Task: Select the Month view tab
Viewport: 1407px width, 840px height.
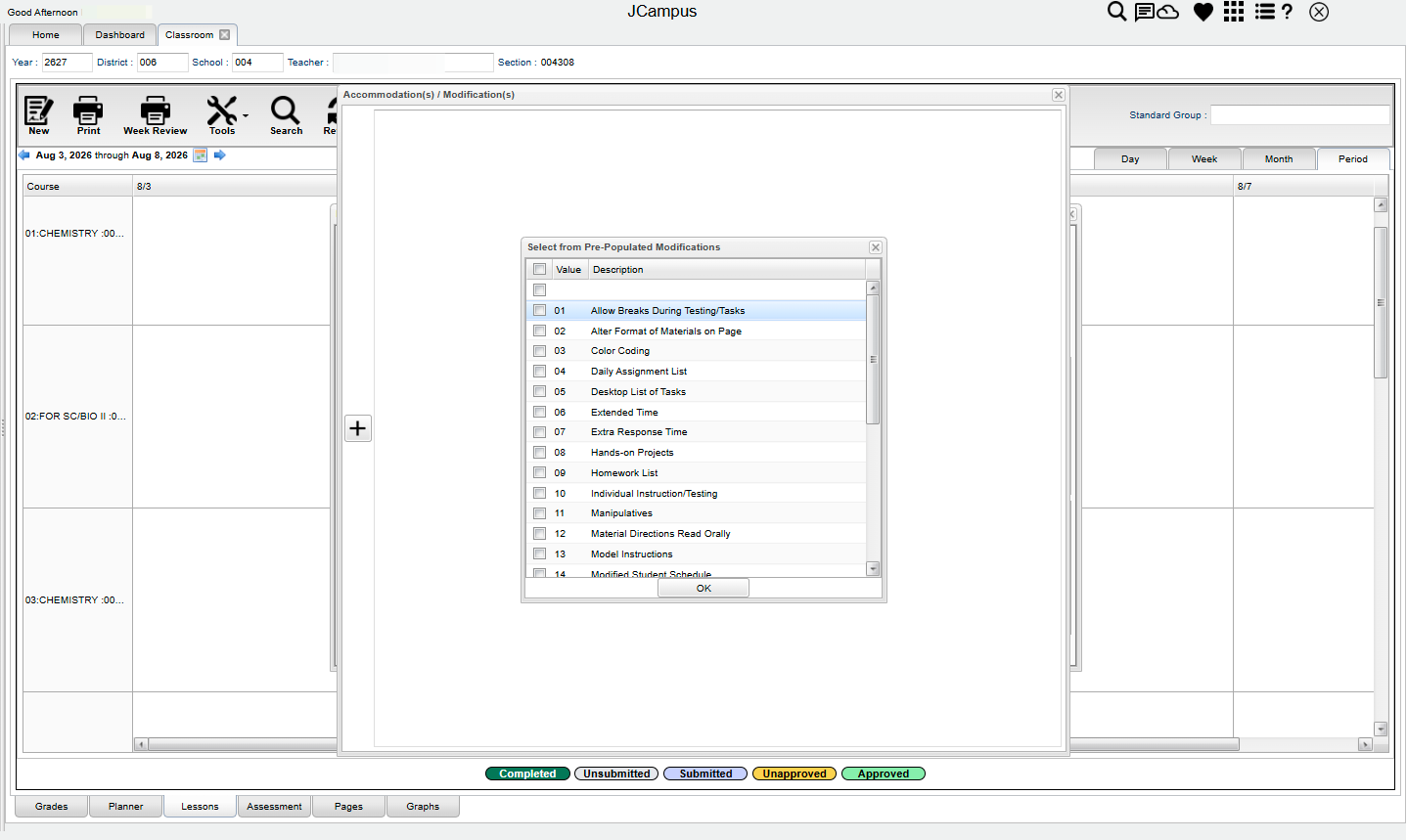Action: point(1279,159)
